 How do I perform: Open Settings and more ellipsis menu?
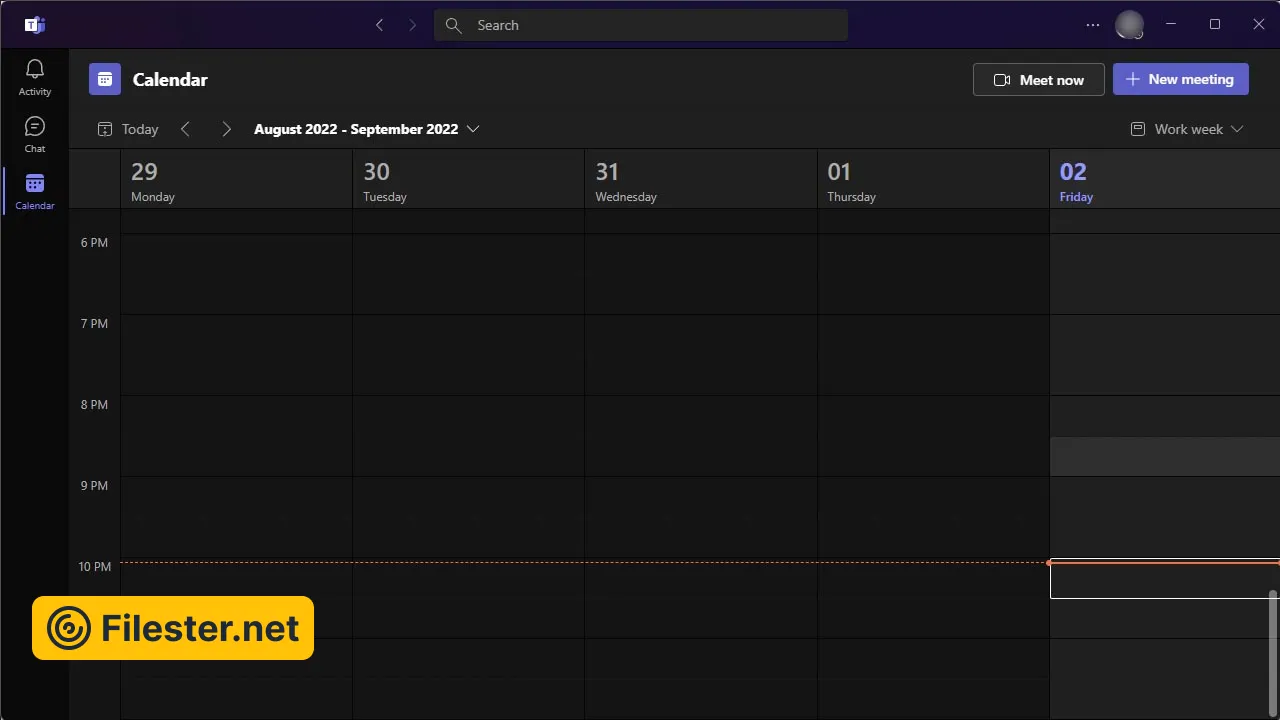click(1092, 25)
